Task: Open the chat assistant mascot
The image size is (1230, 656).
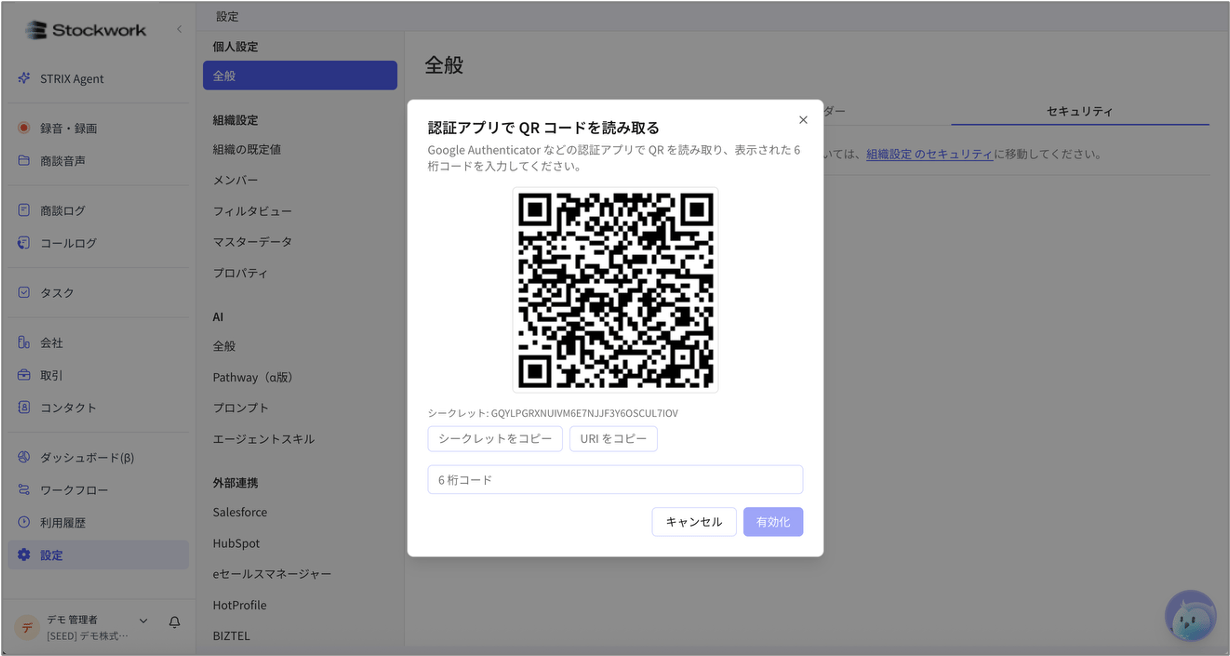Action: pos(1190,616)
